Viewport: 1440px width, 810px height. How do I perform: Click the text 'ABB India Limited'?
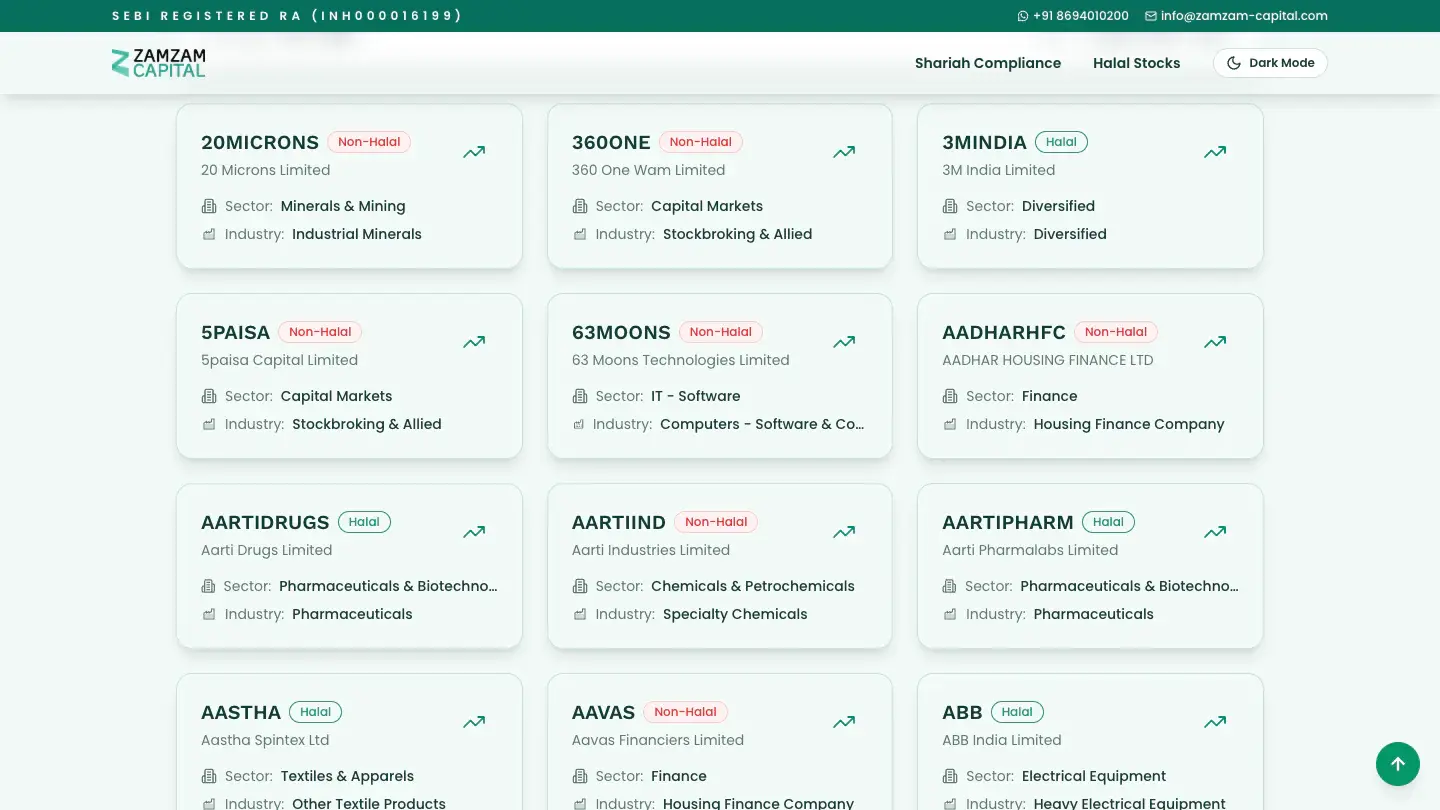click(1002, 740)
